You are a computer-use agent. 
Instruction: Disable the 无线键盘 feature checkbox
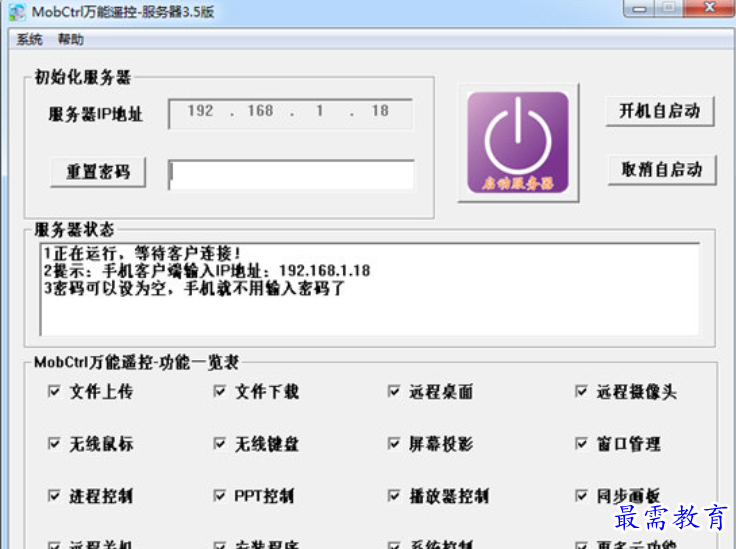pos(219,443)
